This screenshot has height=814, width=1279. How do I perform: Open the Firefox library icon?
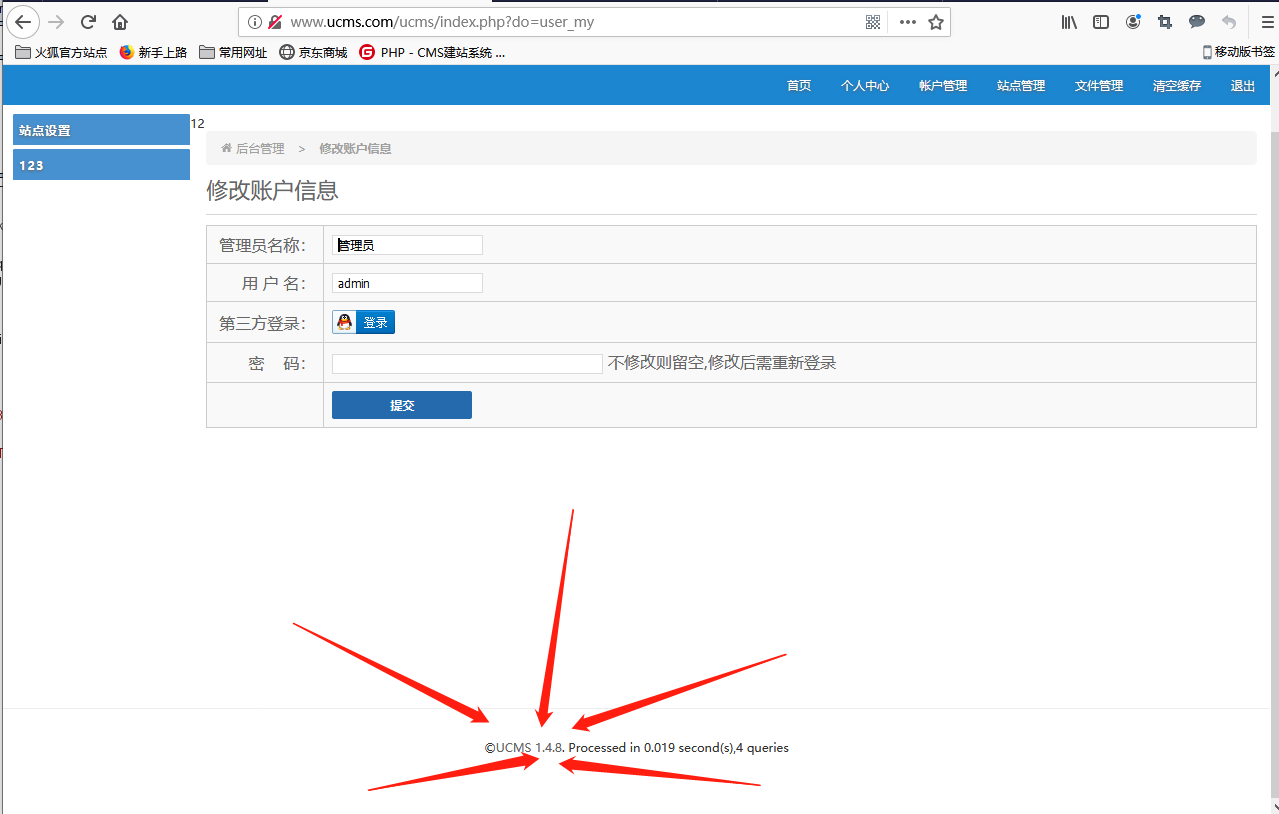[x=1069, y=22]
